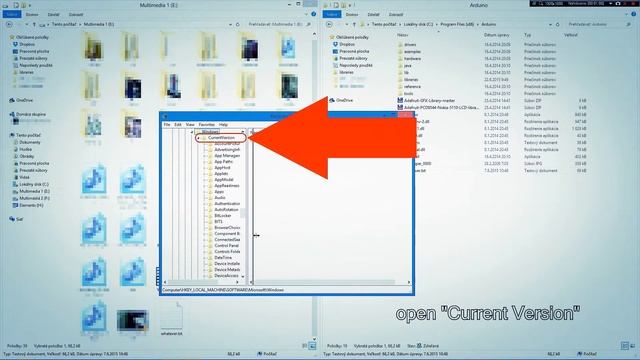
Task: Click Dropbox icon in Multimedia 1 sidebar
Action: point(16,44)
